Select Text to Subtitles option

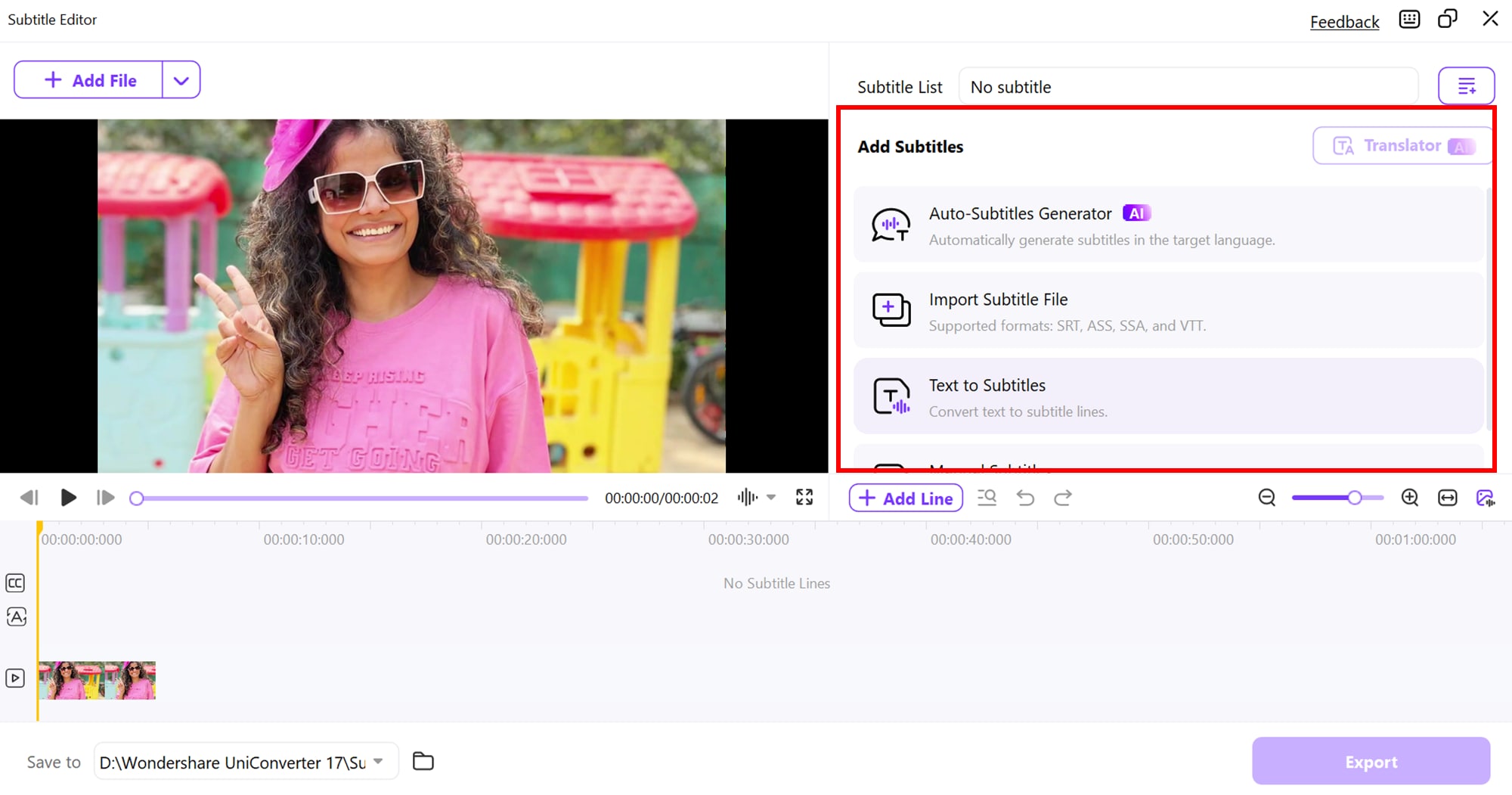point(1168,396)
